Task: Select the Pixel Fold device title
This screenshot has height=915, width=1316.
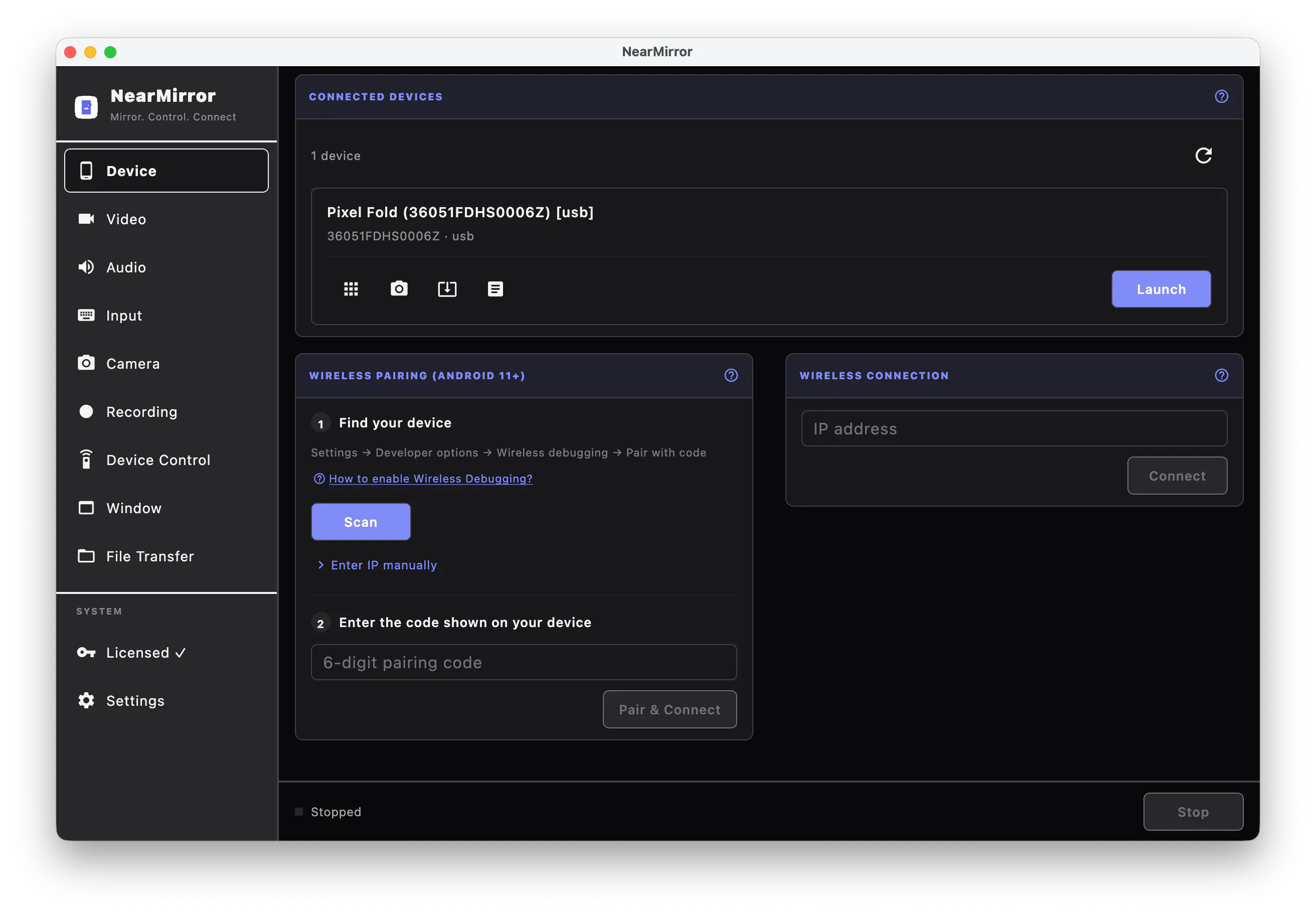Action: click(460, 212)
